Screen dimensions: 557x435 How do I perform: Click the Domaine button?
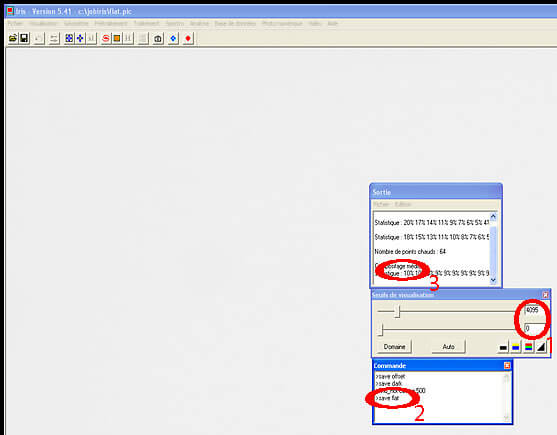[x=394, y=347]
